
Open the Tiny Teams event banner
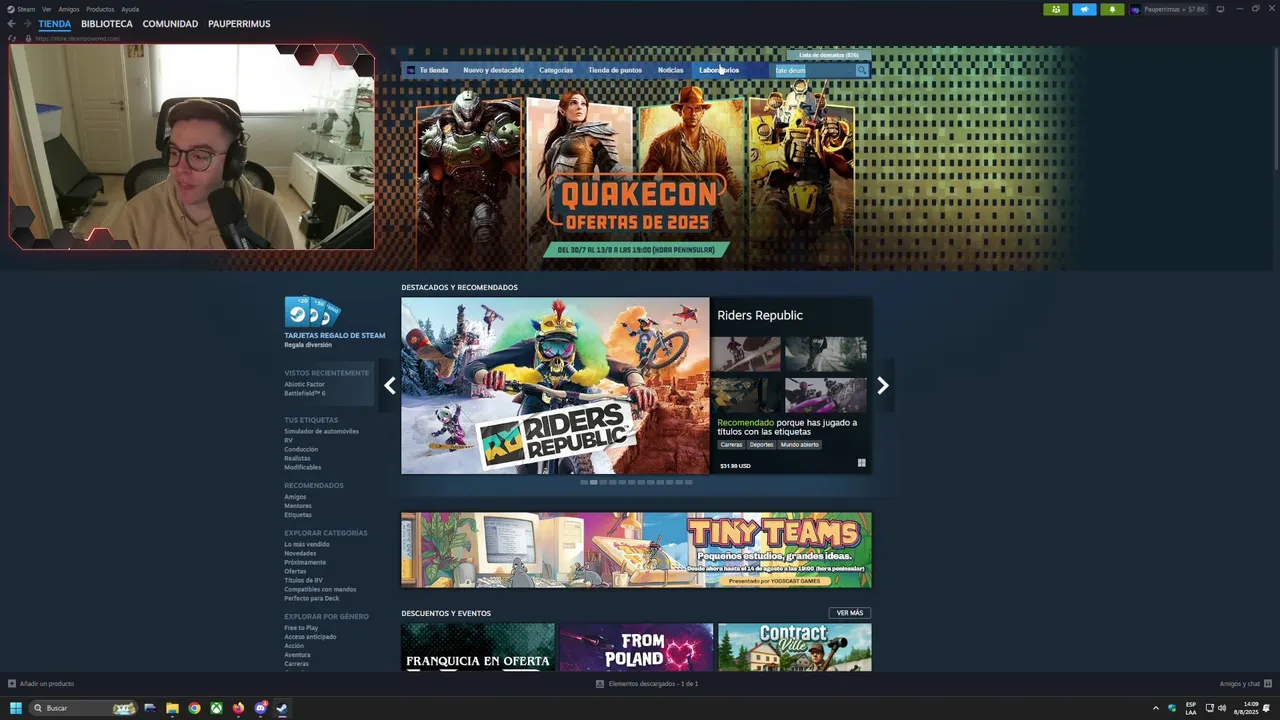tap(636, 550)
